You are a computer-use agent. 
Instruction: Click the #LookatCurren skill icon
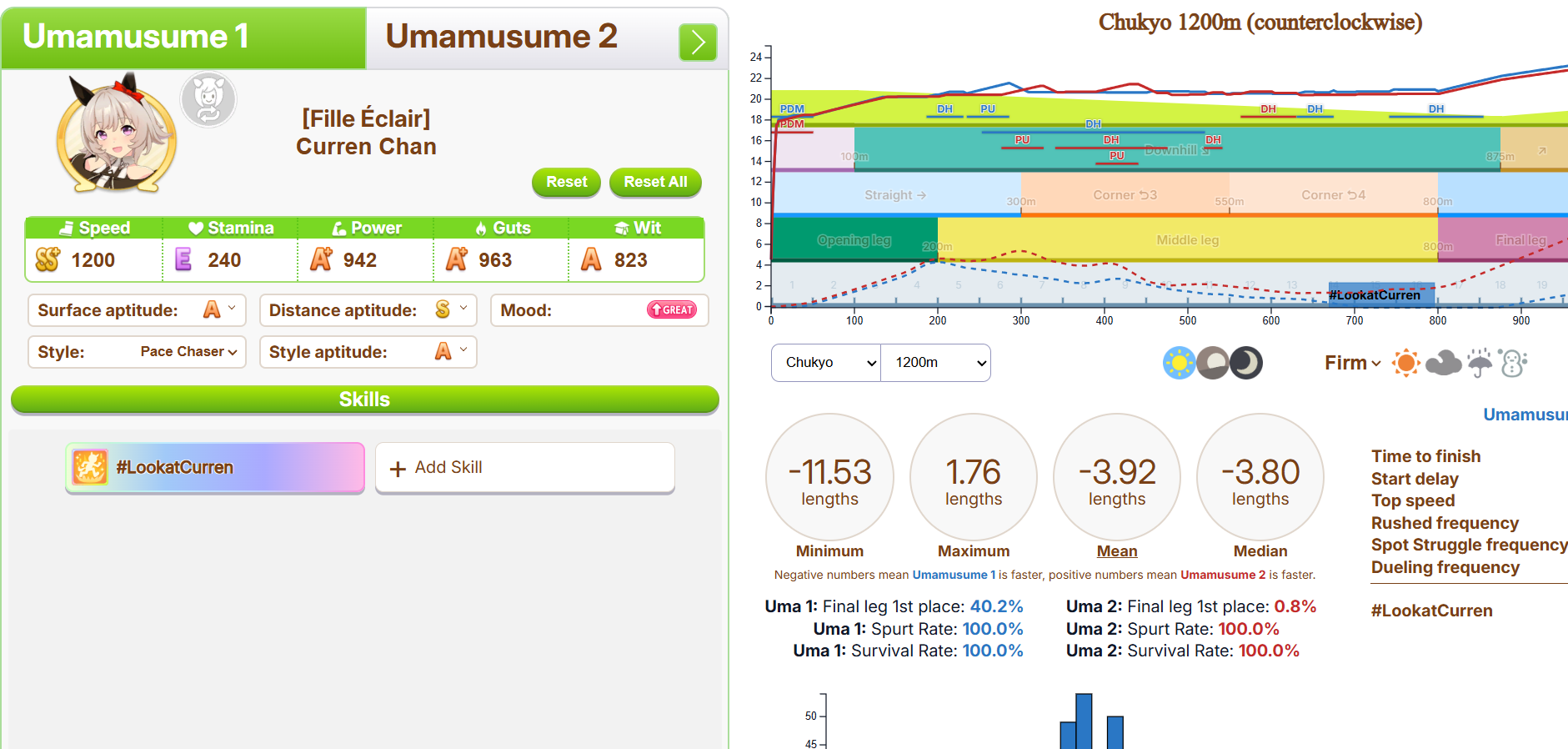click(90, 467)
